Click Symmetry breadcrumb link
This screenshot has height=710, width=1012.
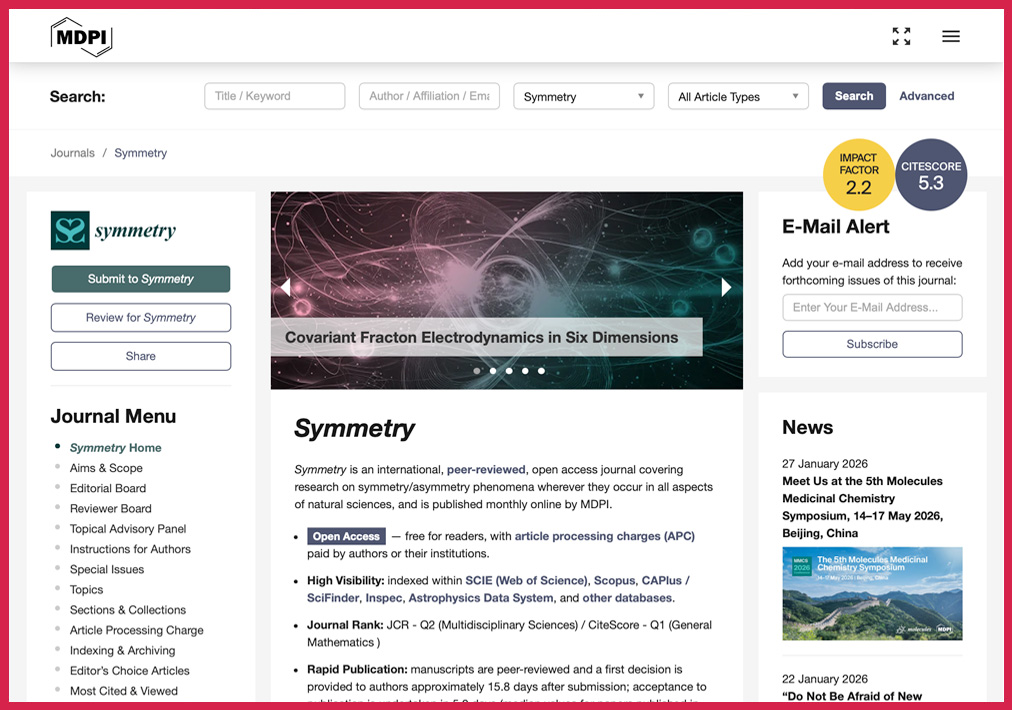[141, 153]
